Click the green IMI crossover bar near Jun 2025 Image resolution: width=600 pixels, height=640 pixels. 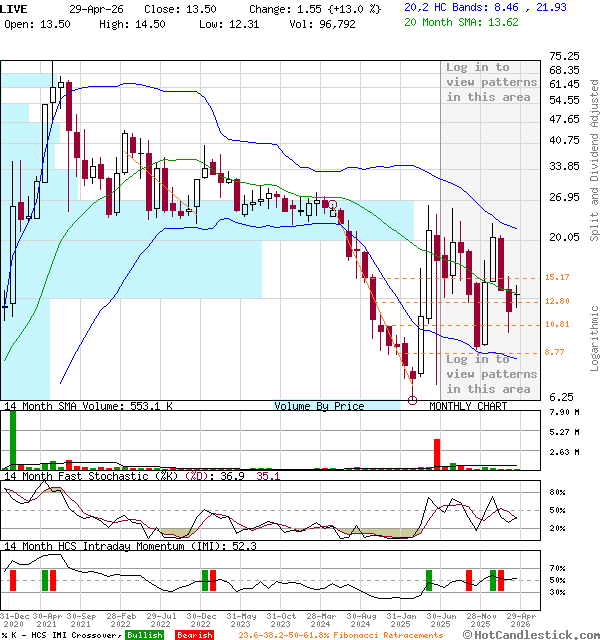coord(429,580)
